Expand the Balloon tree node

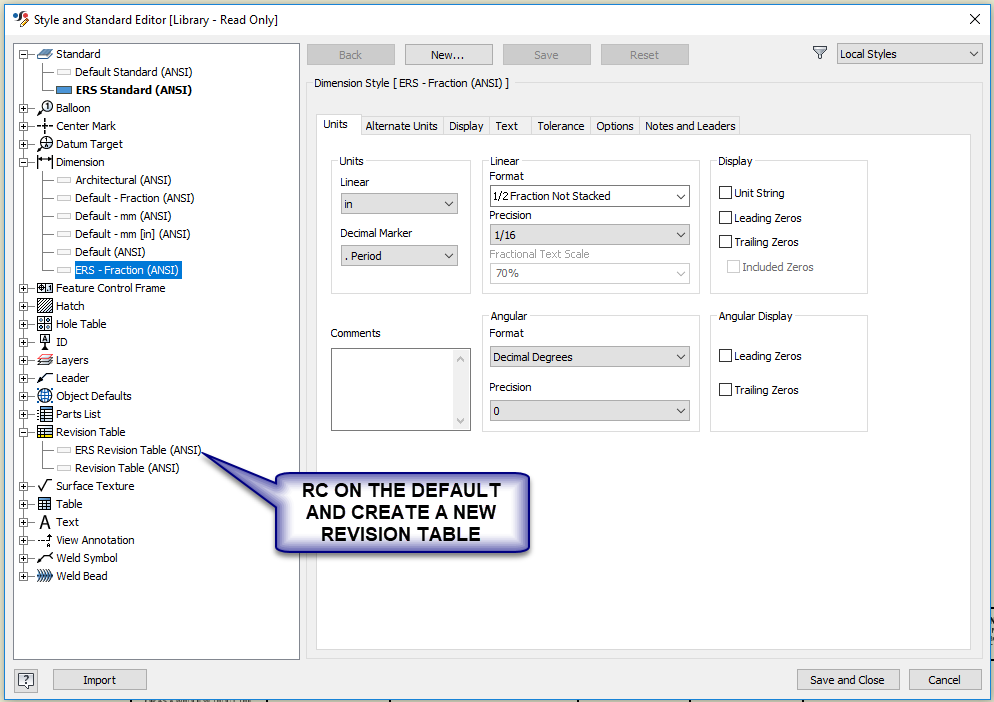[23, 108]
